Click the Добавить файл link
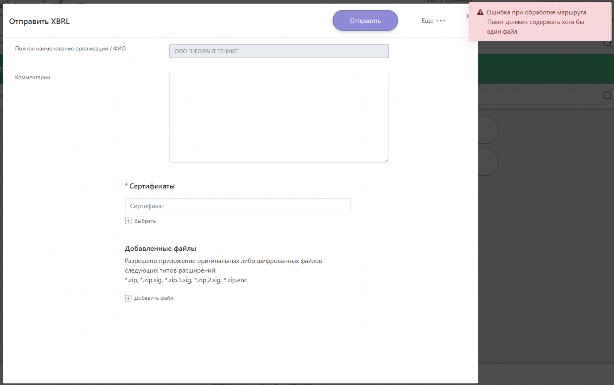Screen dimensions: 614x385 click(x=154, y=298)
